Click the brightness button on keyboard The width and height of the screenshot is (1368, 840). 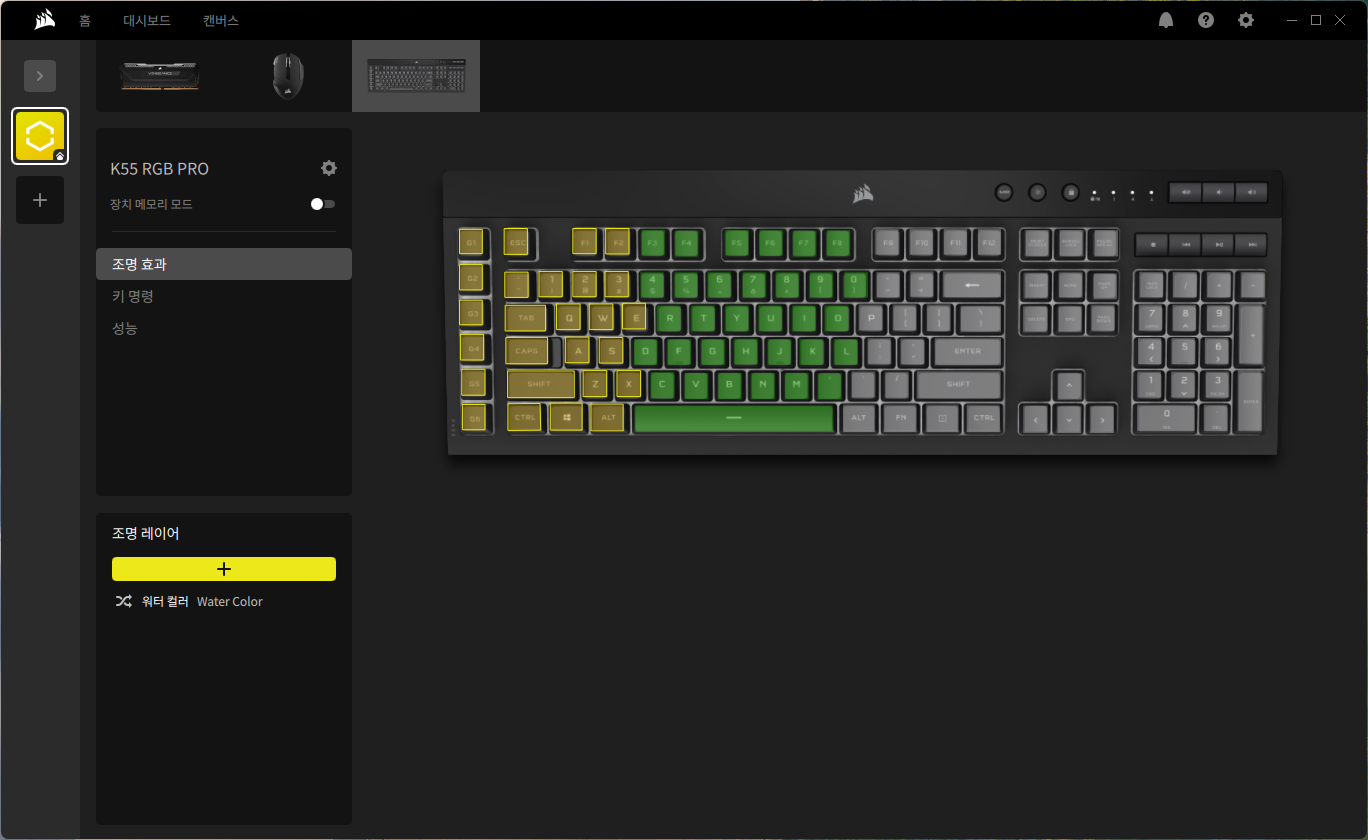pos(1037,192)
